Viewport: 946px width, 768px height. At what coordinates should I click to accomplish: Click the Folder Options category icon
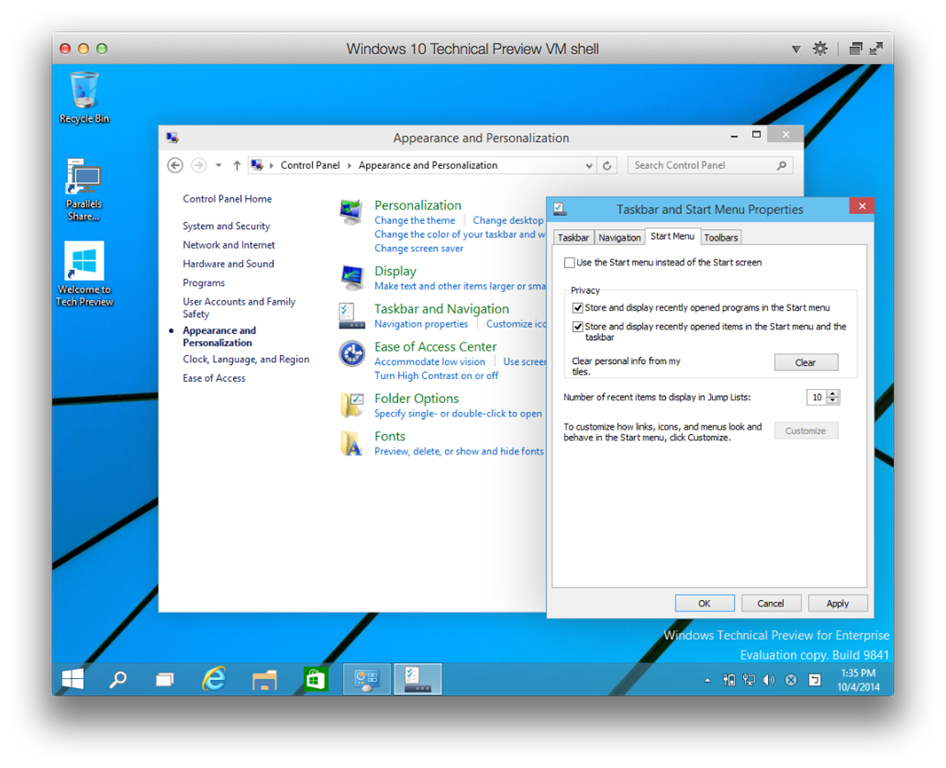[x=352, y=405]
